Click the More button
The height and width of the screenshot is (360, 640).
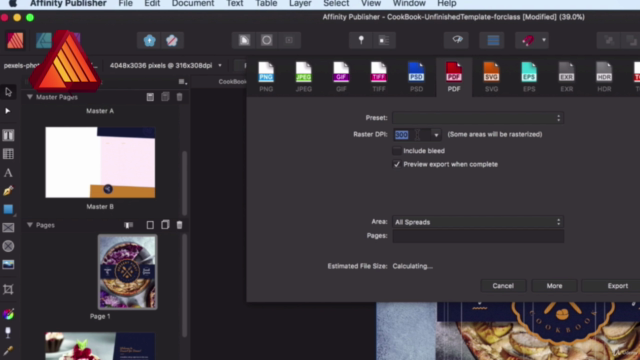click(554, 286)
